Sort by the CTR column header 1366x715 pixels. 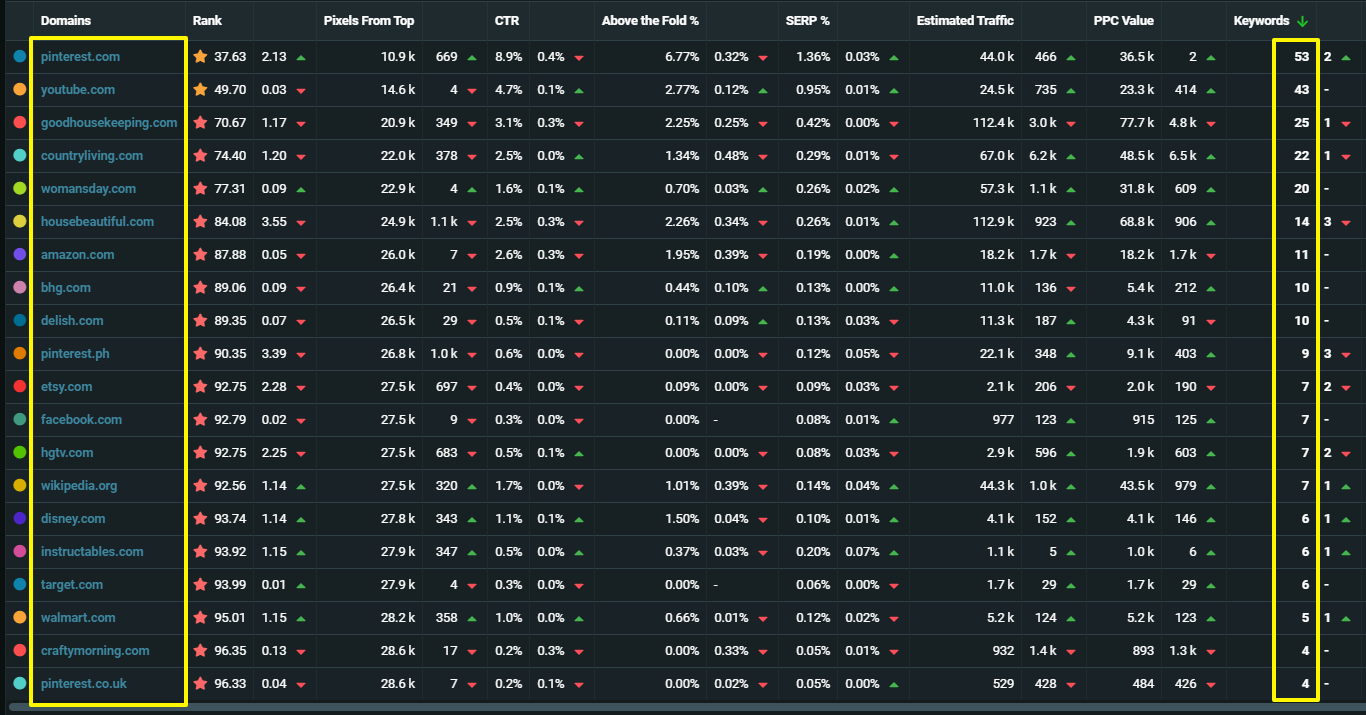[506, 21]
